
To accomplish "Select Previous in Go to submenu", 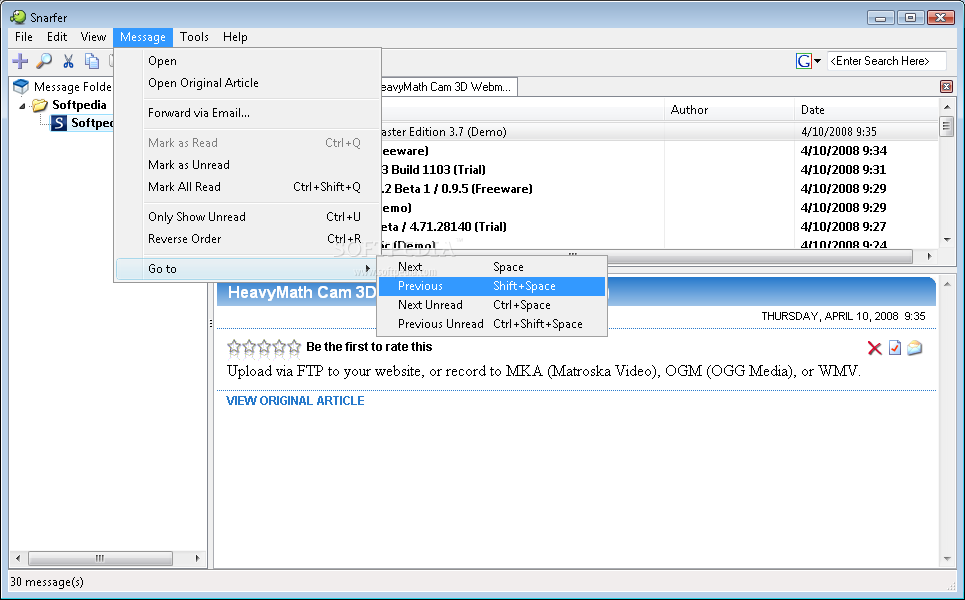I will (x=492, y=286).
